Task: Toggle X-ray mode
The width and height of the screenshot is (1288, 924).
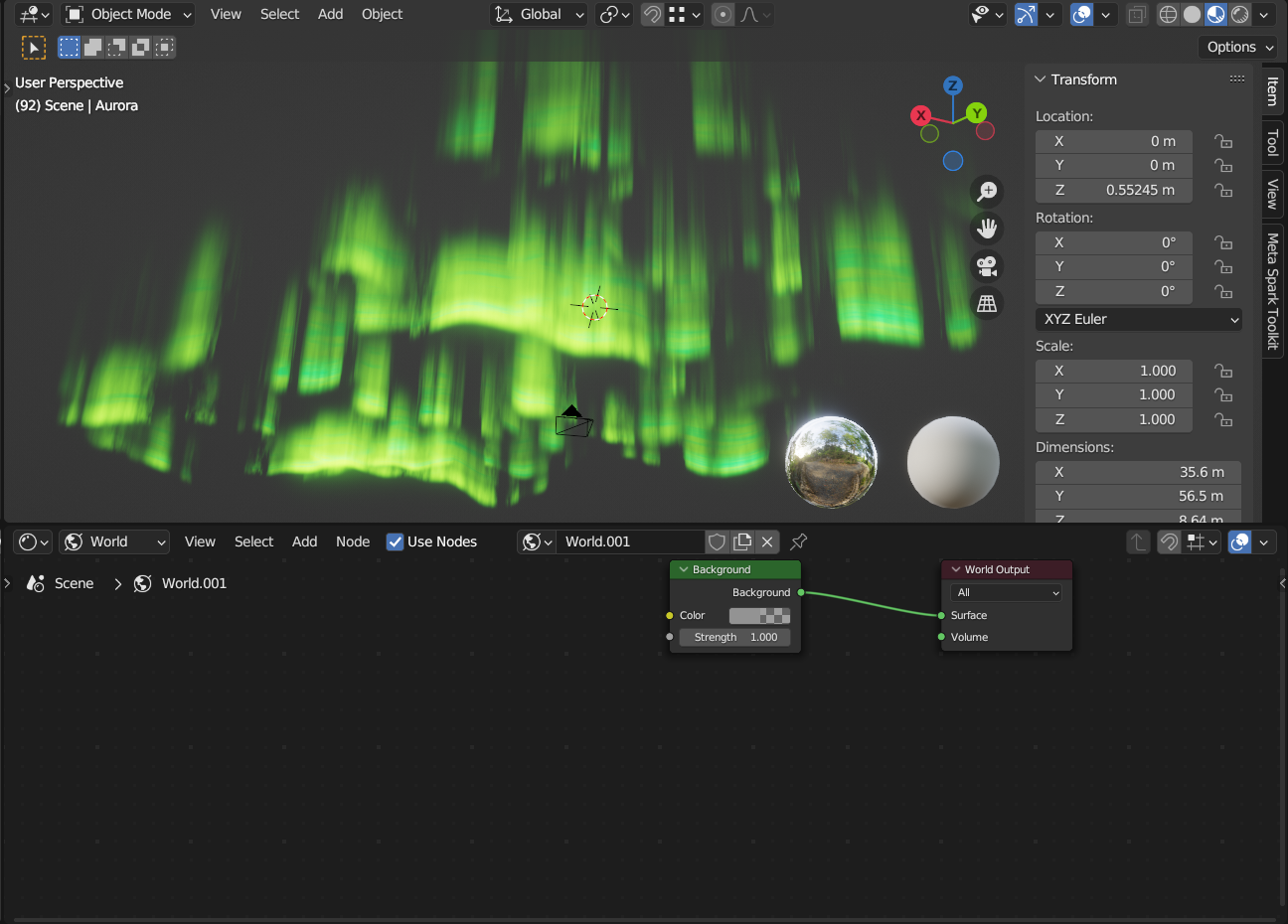Action: click(1137, 14)
